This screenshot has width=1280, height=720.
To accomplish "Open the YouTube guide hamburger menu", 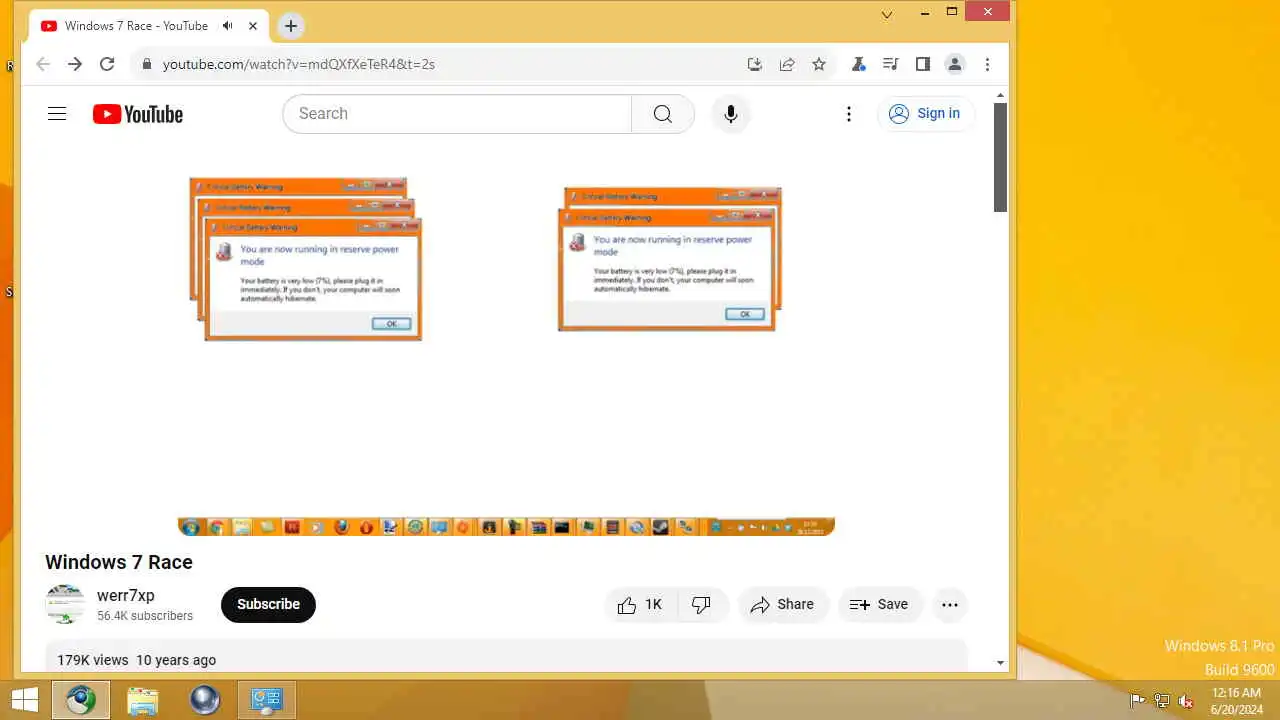I will click(x=57, y=114).
